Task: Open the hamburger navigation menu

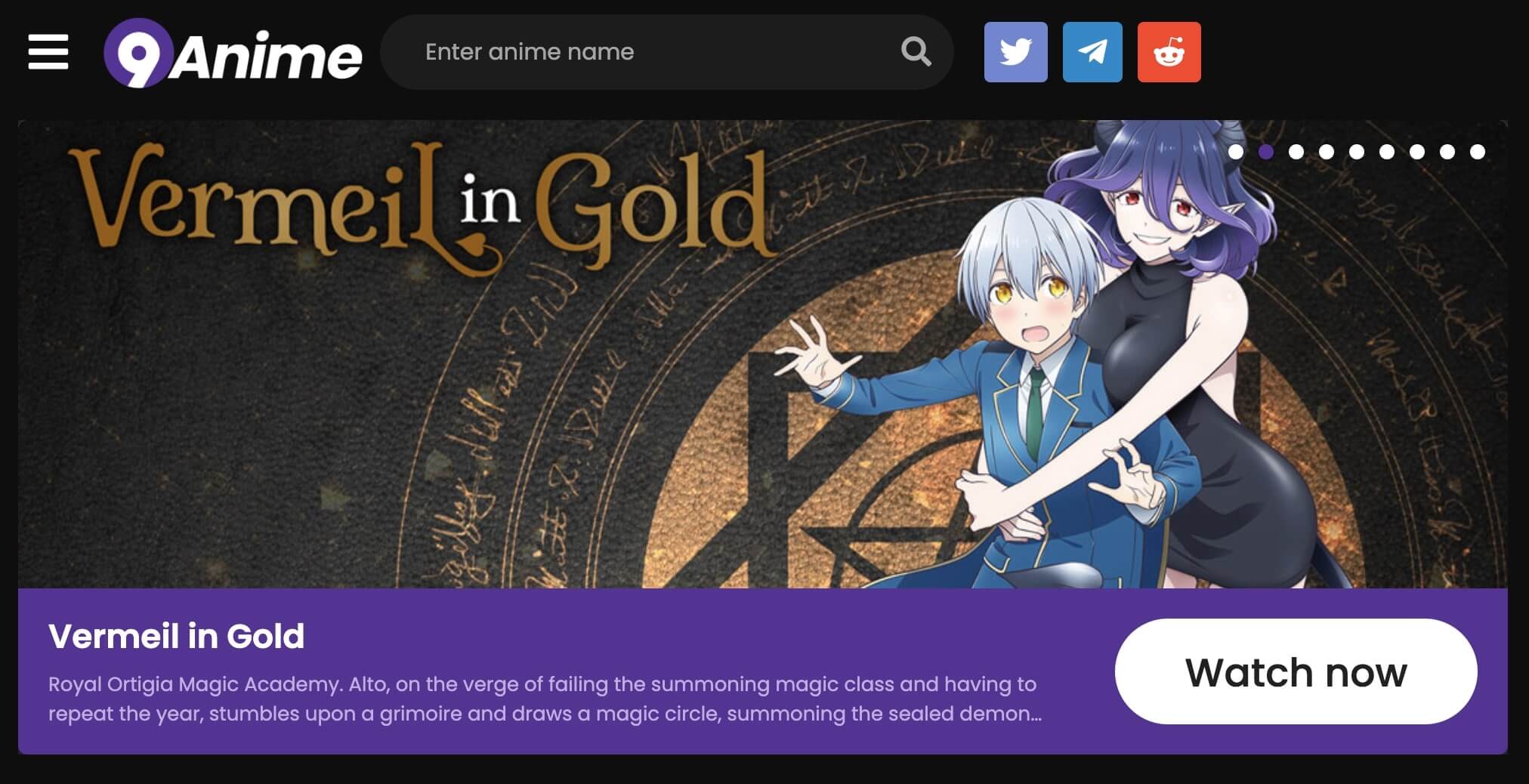Action: click(48, 51)
